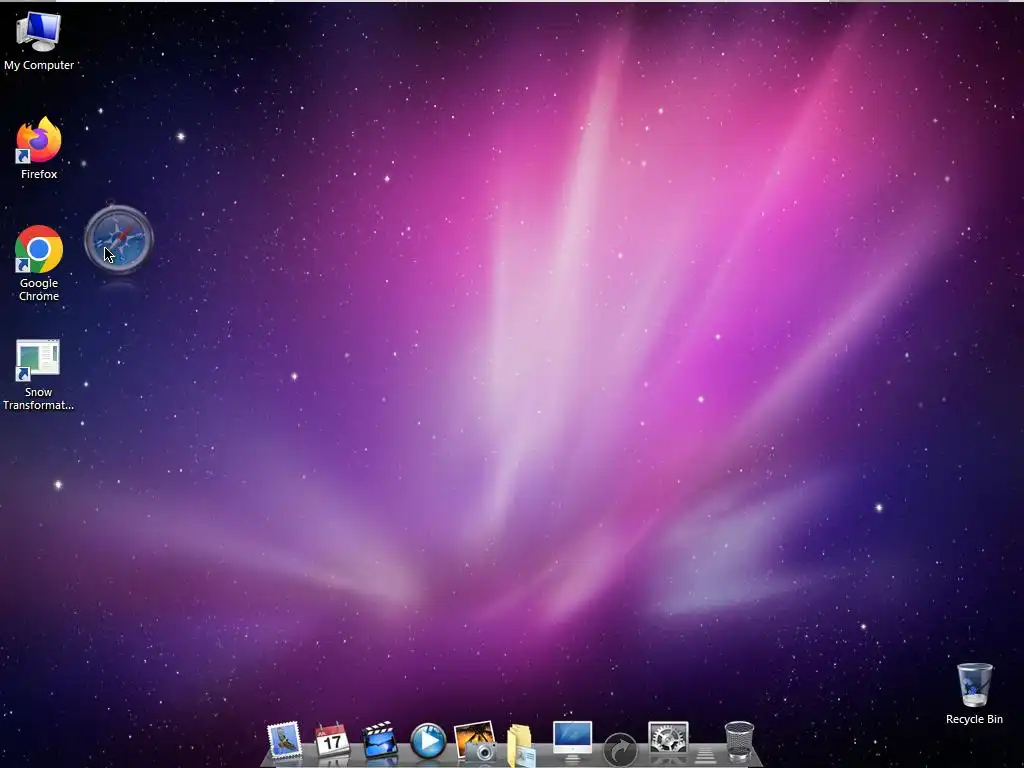Click the "My Computer" label text
1024x768 pixels.
(x=39, y=65)
